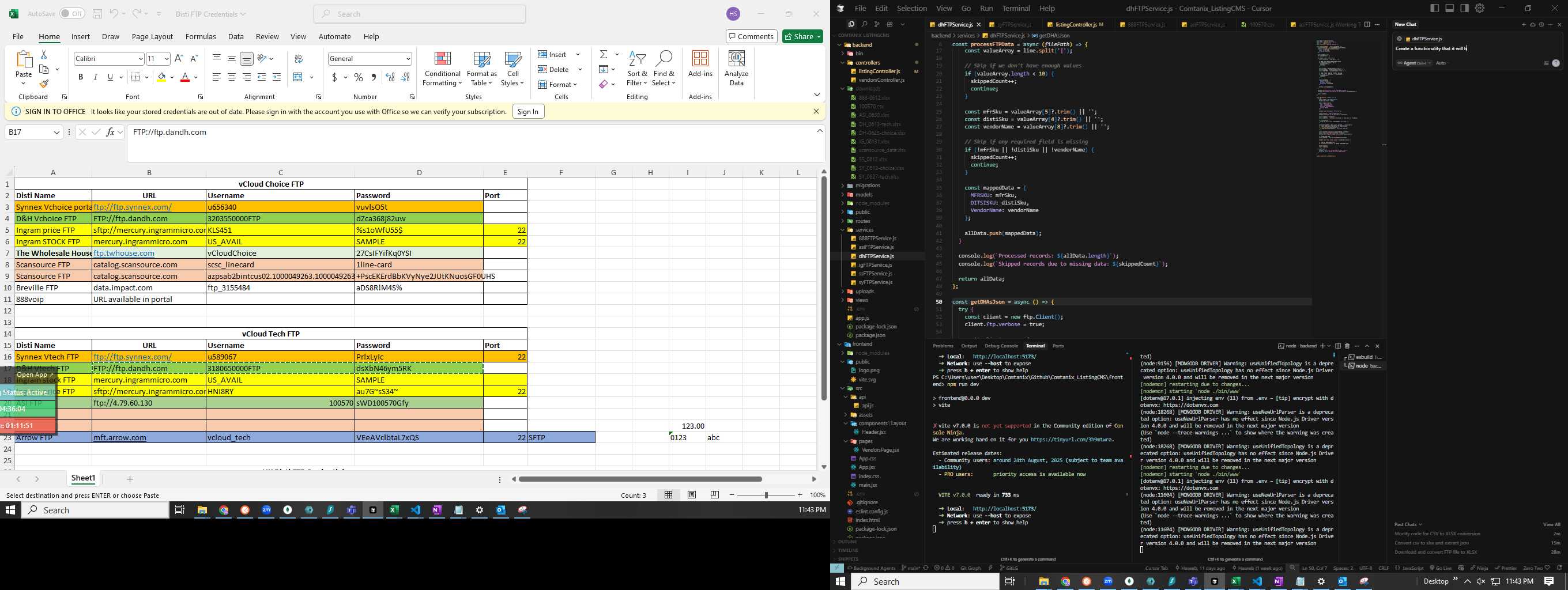Open Source Control view in Cursor sidebar
1568x590 pixels.
coord(876,24)
